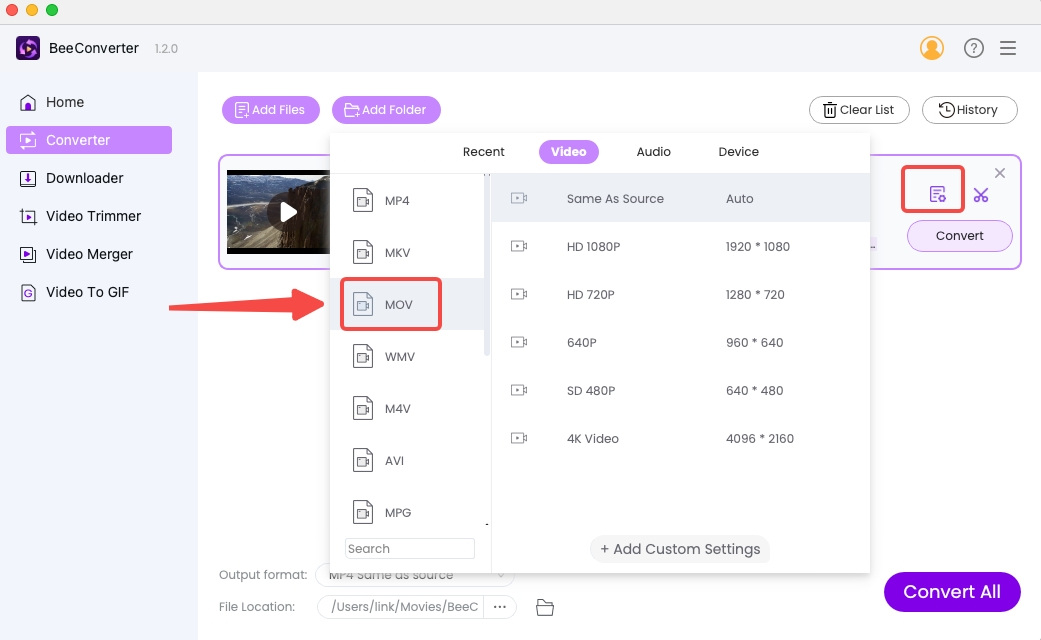Open output folder icon beside file location
Screen dimensions: 1041x640
545,607
